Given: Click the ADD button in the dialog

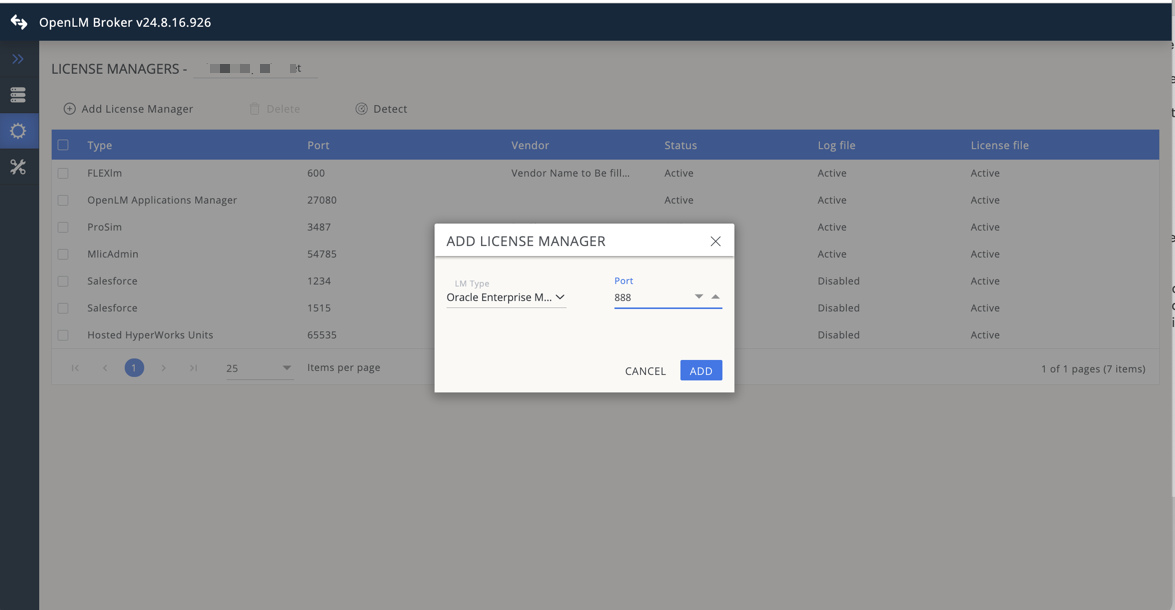Looking at the screenshot, I should [x=701, y=370].
